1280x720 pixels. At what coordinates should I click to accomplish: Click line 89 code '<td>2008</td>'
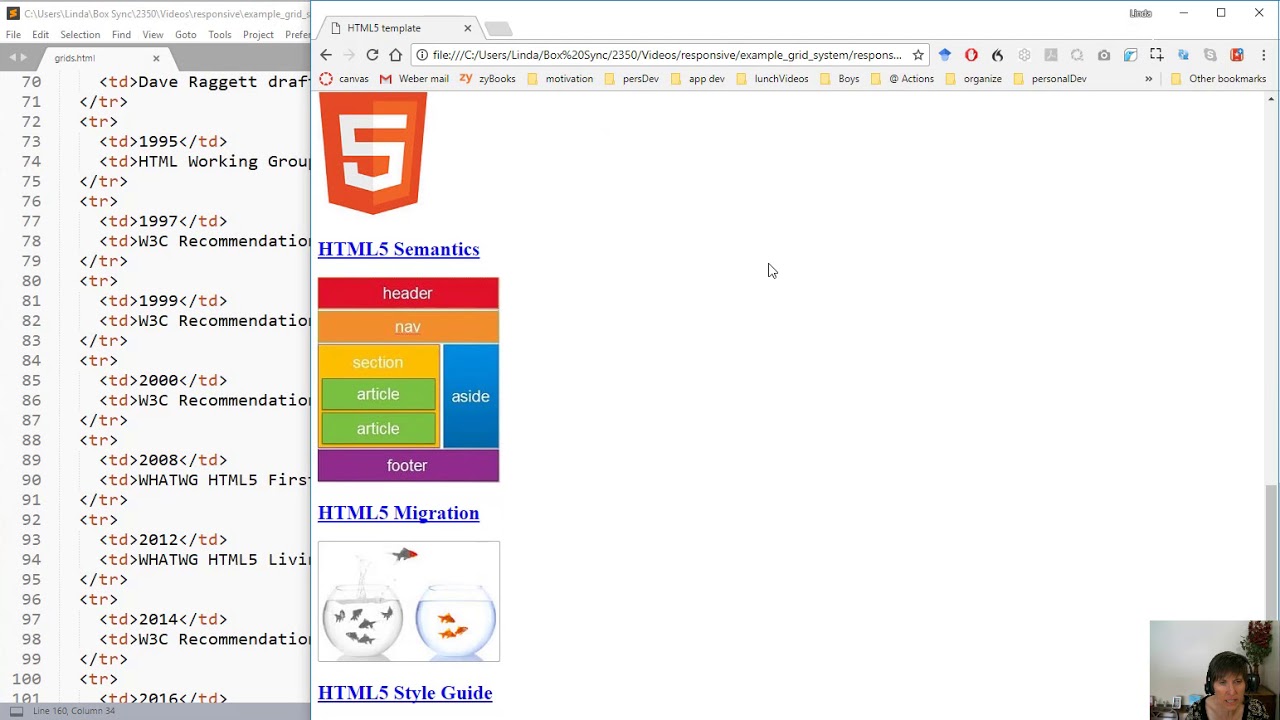coord(163,460)
